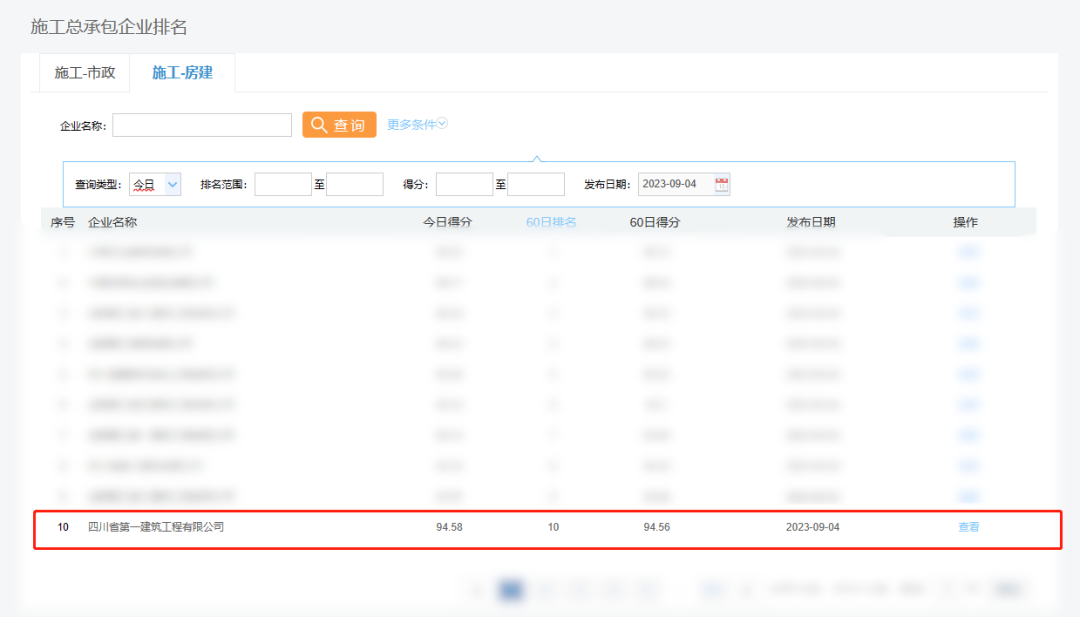Switch to the 施工-市政 tab
Viewport: 1080px width, 617px height.
(x=85, y=73)
